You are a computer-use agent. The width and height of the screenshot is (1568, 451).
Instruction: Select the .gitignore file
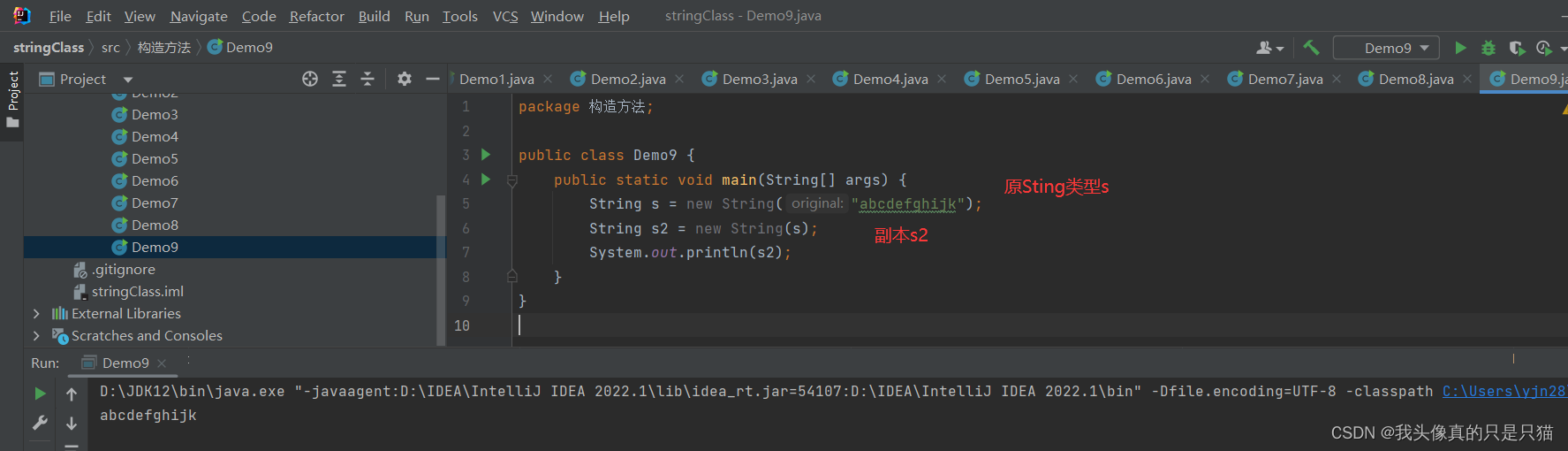[115, 269]
